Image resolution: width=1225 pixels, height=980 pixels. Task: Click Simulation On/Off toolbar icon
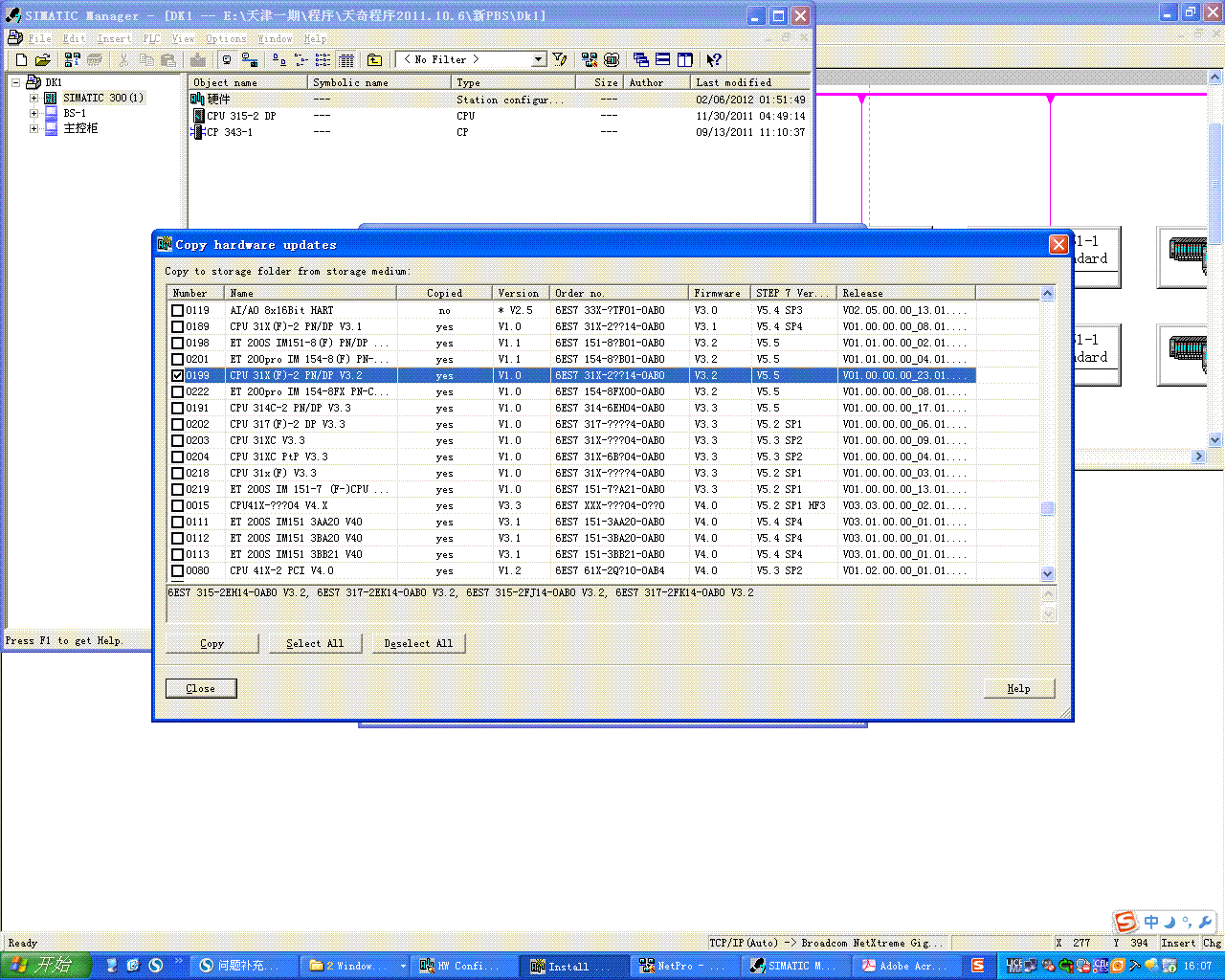click(612, 59)
